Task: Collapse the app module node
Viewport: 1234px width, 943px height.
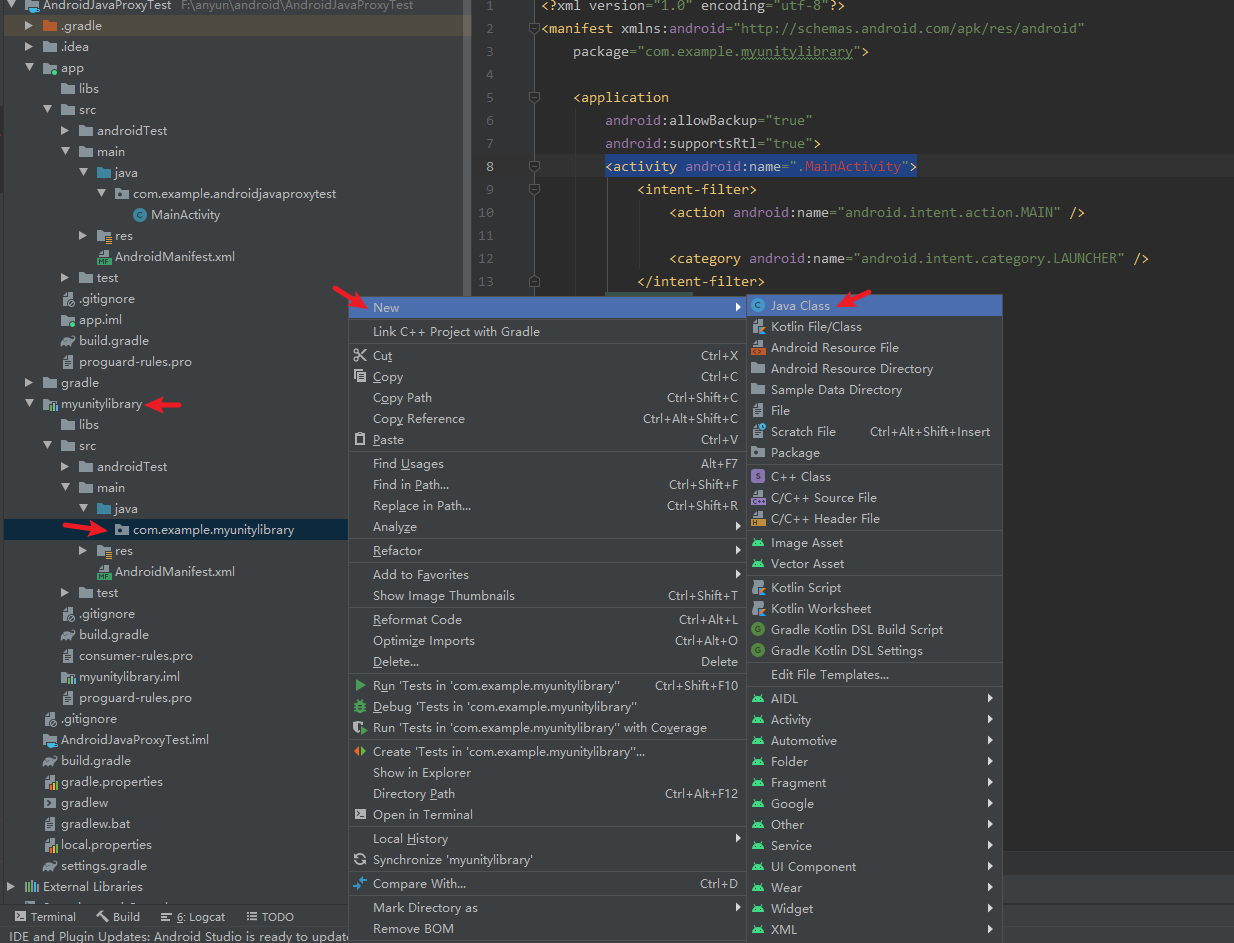Action: pos(30,68)
